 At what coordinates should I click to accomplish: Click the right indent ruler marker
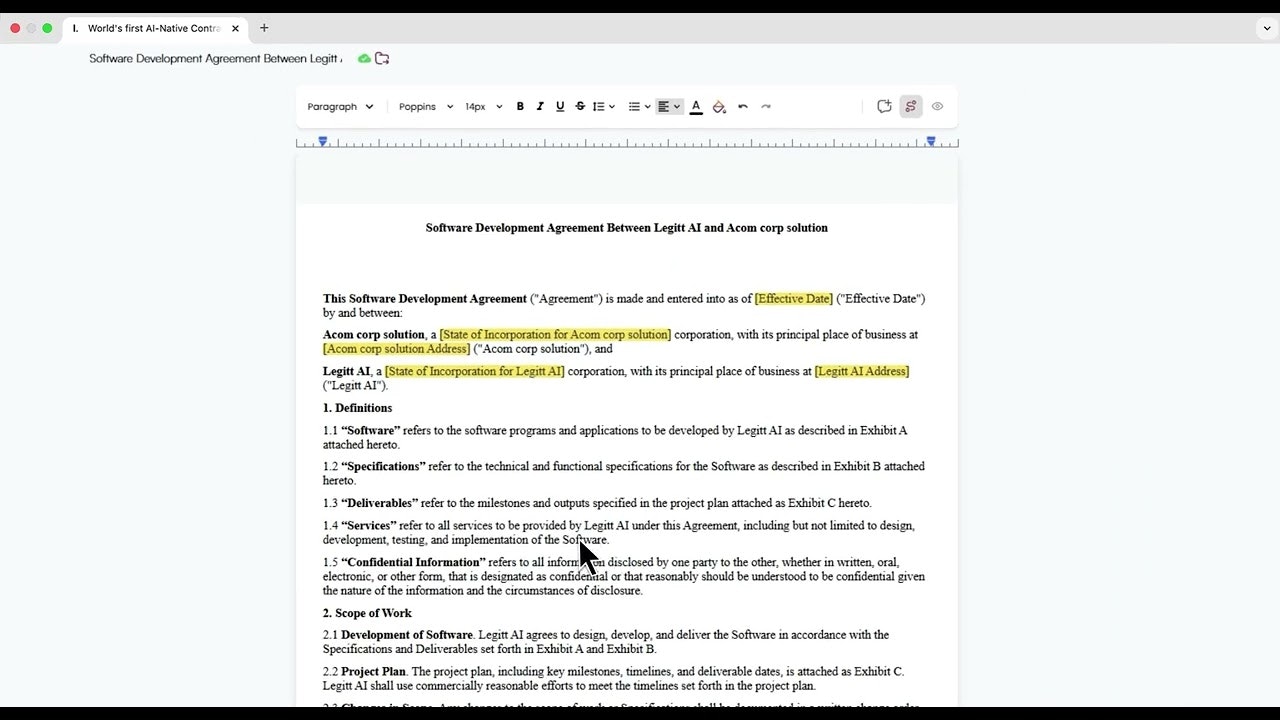pos(931,142)
